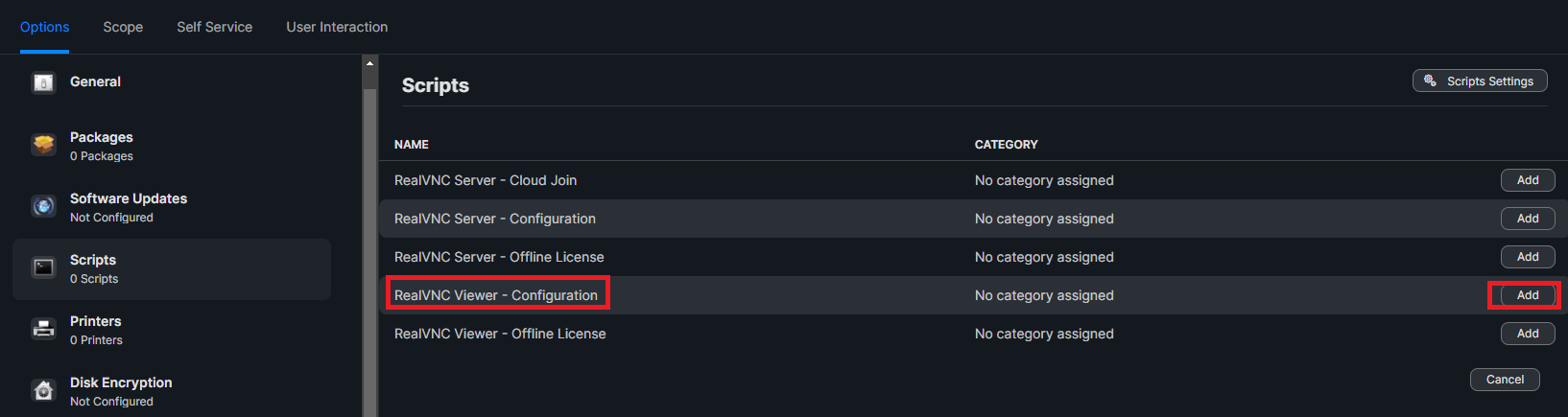Select the Printers icon in sidebar
This screenshot has height=417, width=1568.
click(x=44, y=329)
